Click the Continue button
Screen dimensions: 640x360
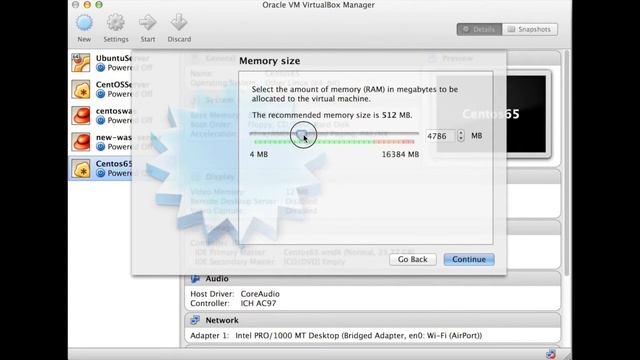[469, 260]
